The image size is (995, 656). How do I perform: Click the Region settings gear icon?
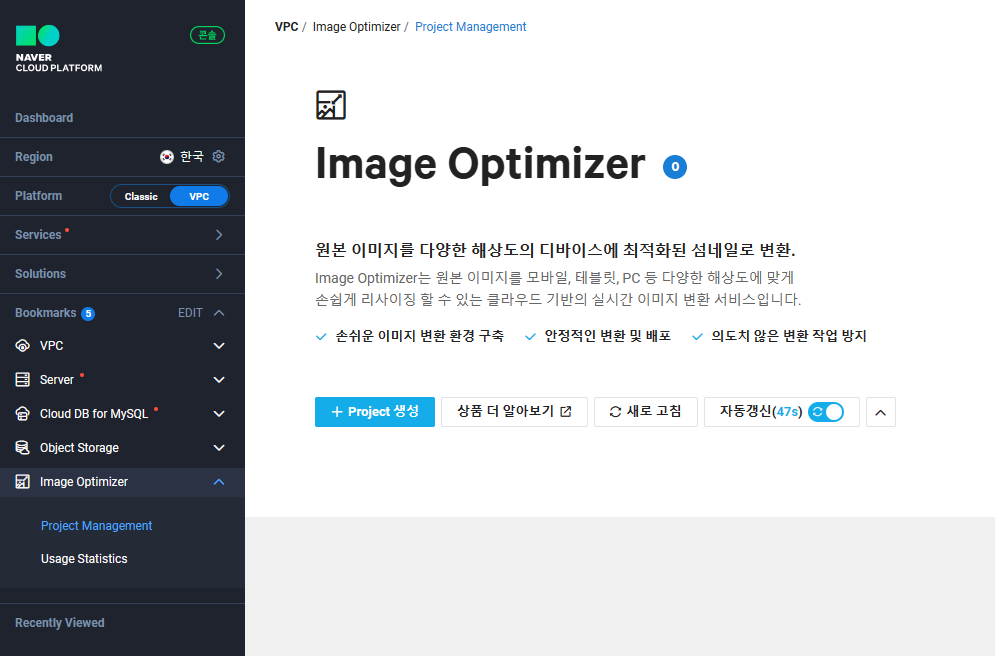(x=218, y=156)
